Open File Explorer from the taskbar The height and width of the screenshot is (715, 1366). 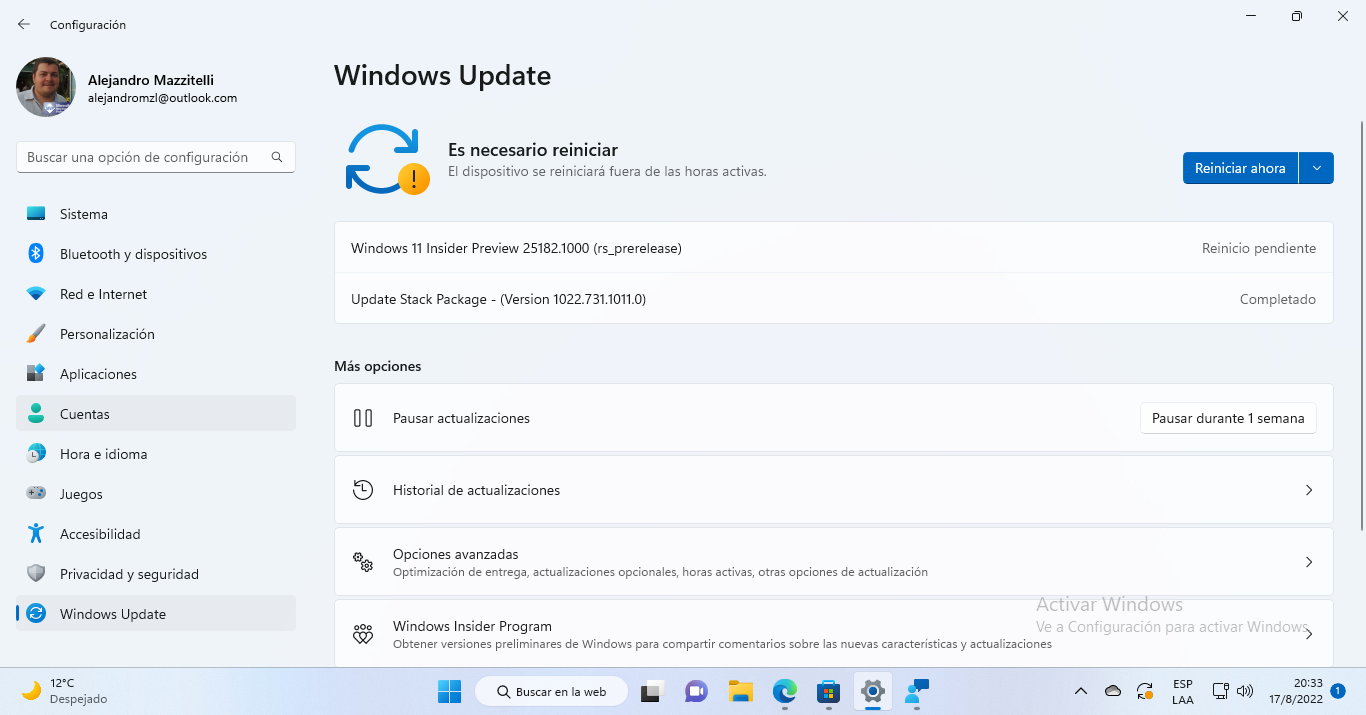click(740, 691)
